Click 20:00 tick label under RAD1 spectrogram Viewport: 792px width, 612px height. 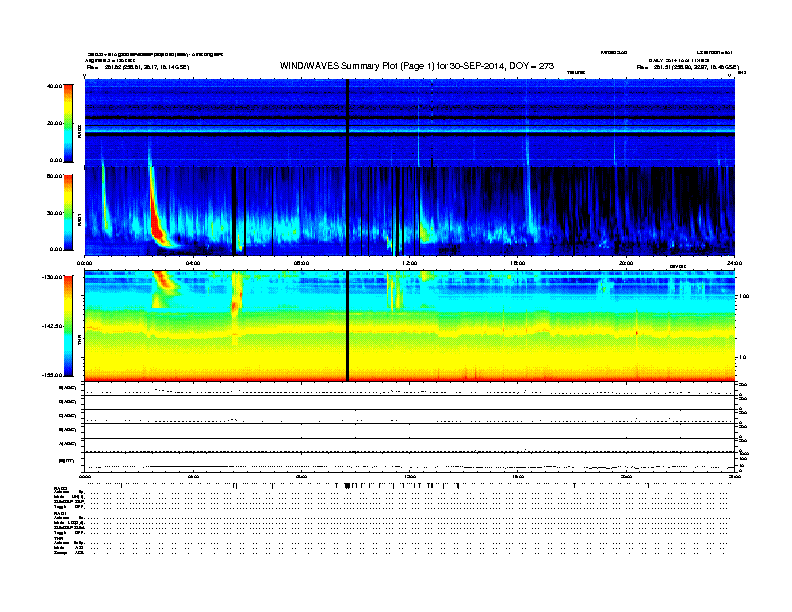pyautogui.click(x=626, y=263)
